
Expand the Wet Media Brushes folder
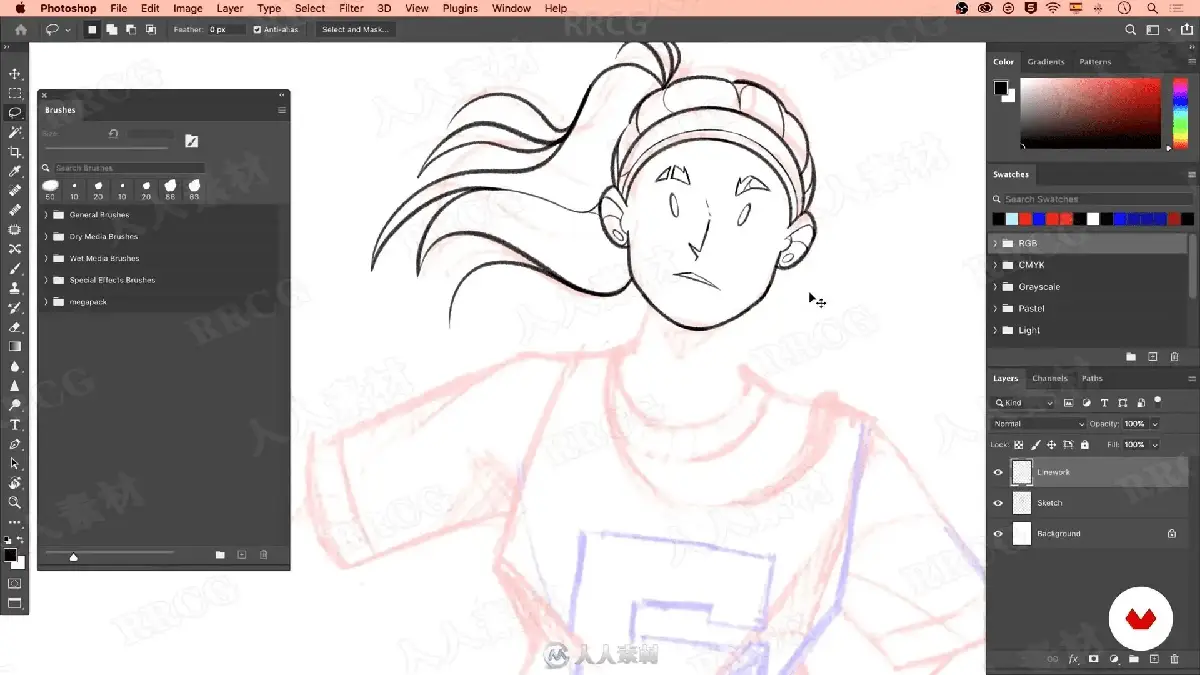click(x=46, y=259)
